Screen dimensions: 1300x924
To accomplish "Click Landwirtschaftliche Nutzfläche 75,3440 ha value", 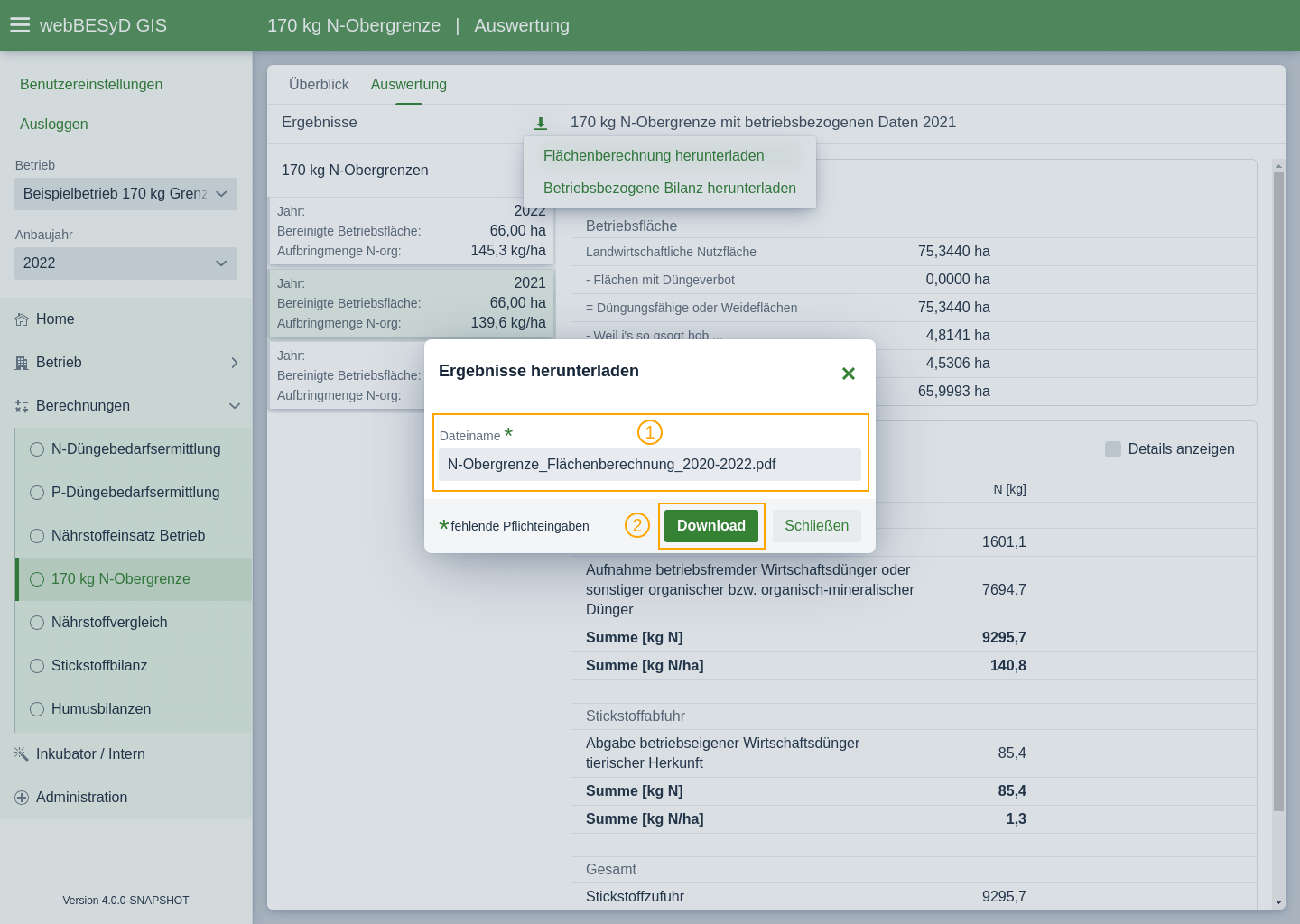I will [x=954, y=252].
